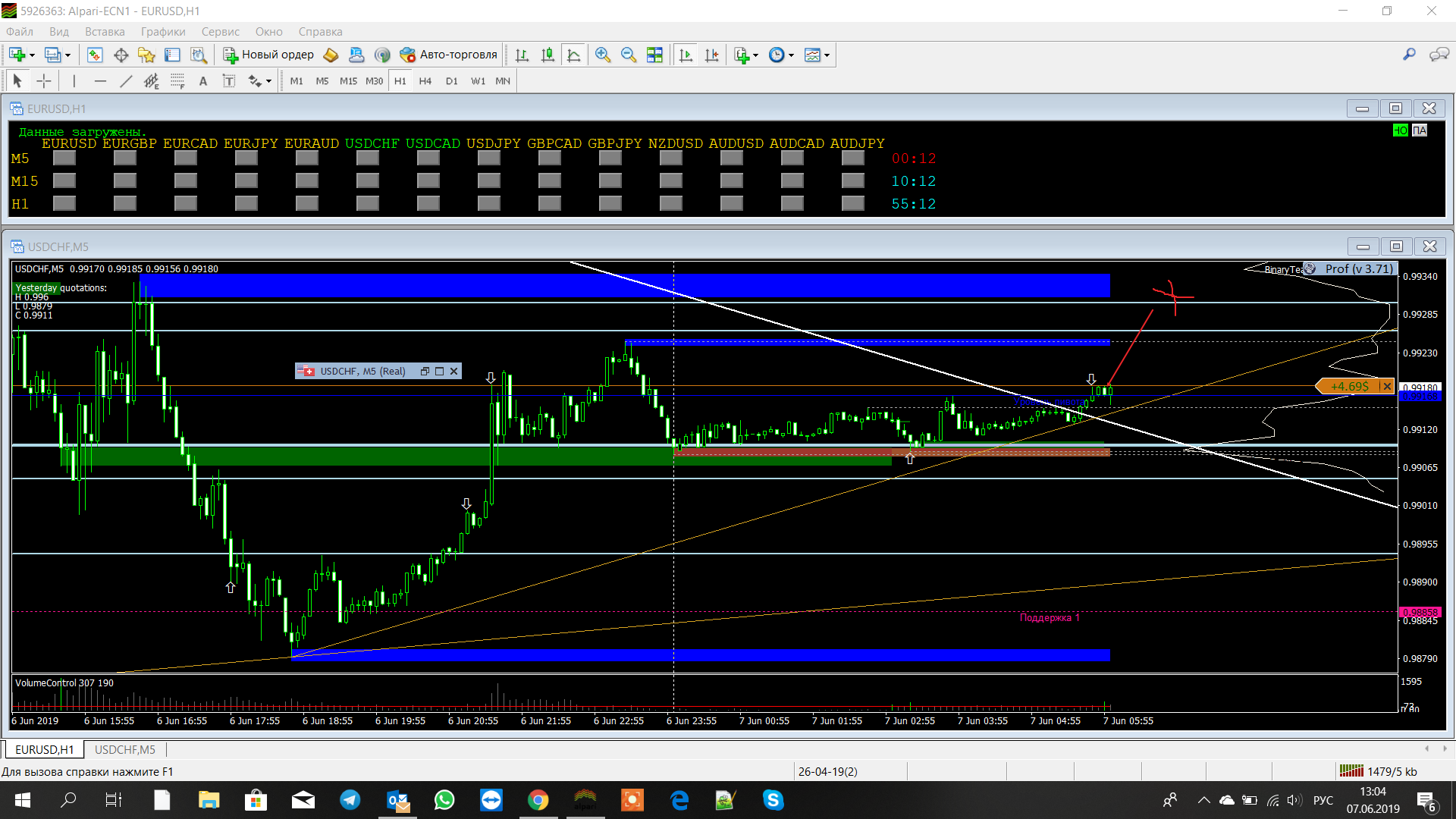Viewport: 1456px width, 819px height.
Task: Click the Новый ордер button
Action: [268, 55]
